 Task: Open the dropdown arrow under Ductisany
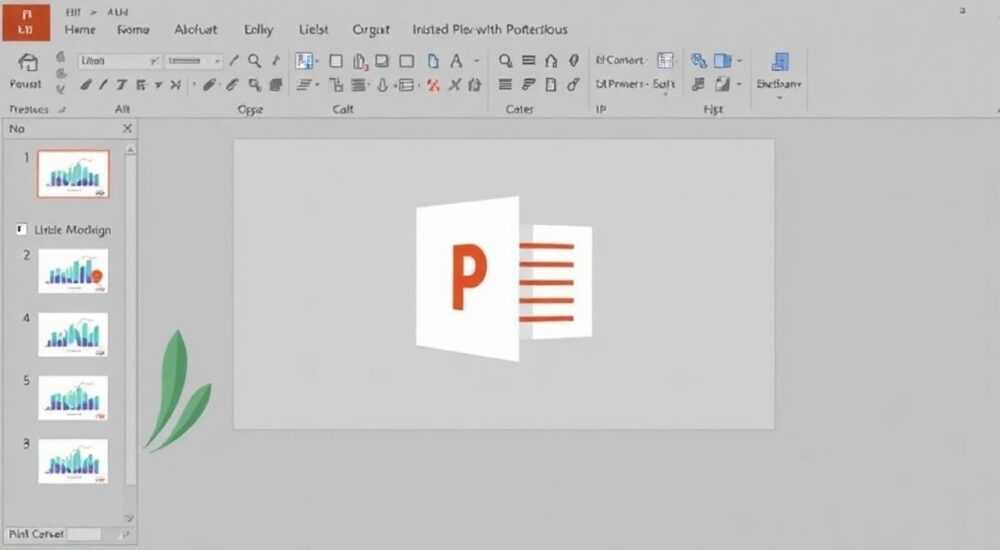pyautogui.click(x=779, y=98)
